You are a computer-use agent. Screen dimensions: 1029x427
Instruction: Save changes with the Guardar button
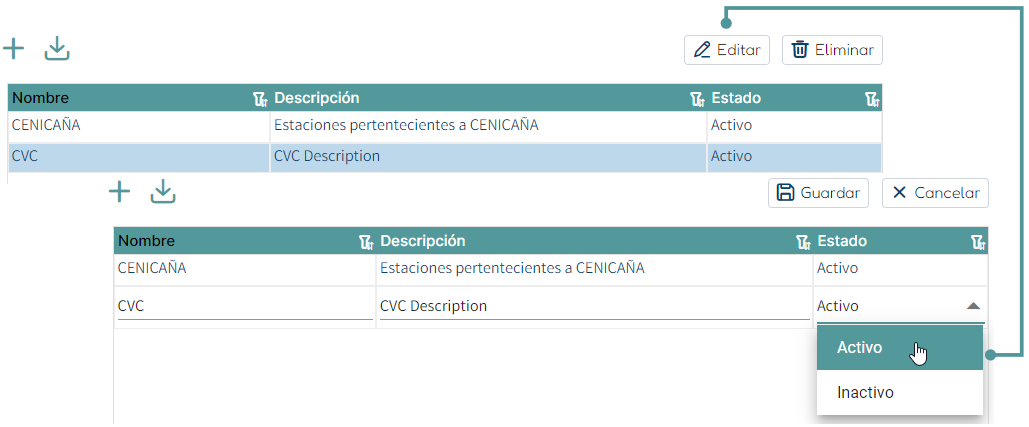(x=818, y=193)
